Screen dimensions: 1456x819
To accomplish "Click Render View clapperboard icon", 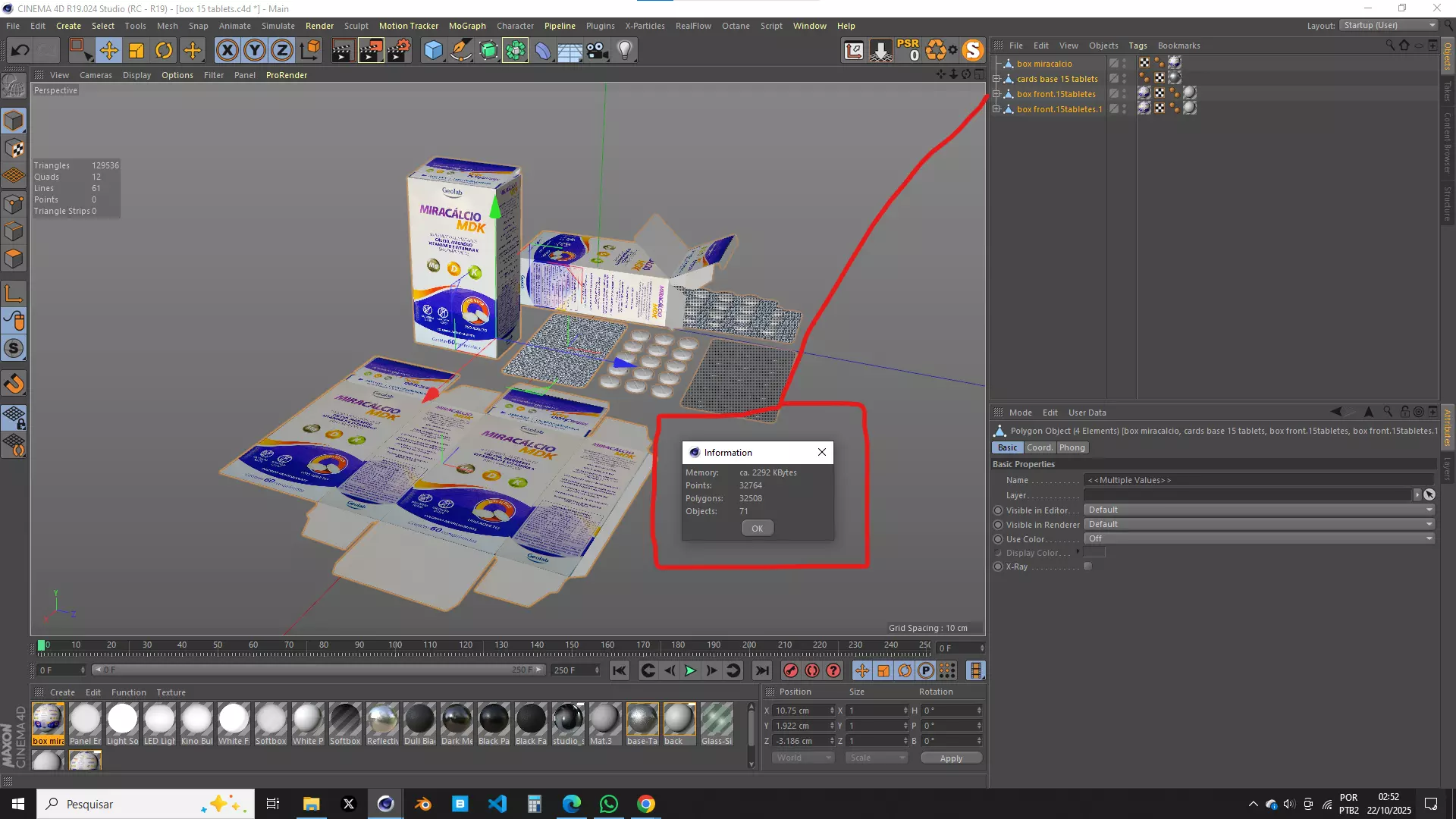I will tap(342, 51).
